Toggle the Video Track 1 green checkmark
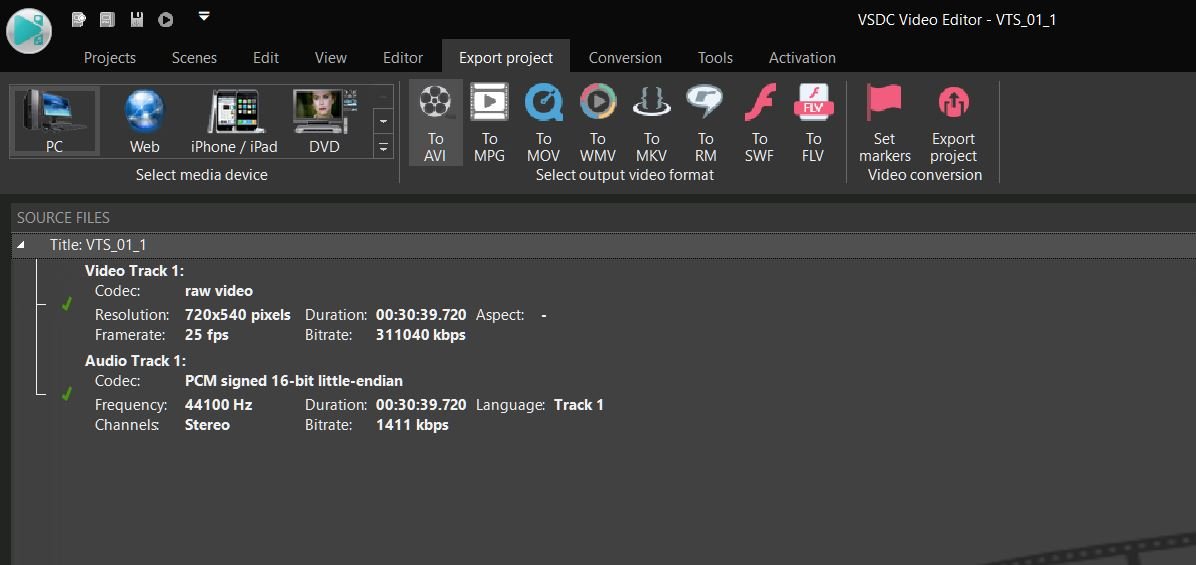1196x565 pixels. 66,304
